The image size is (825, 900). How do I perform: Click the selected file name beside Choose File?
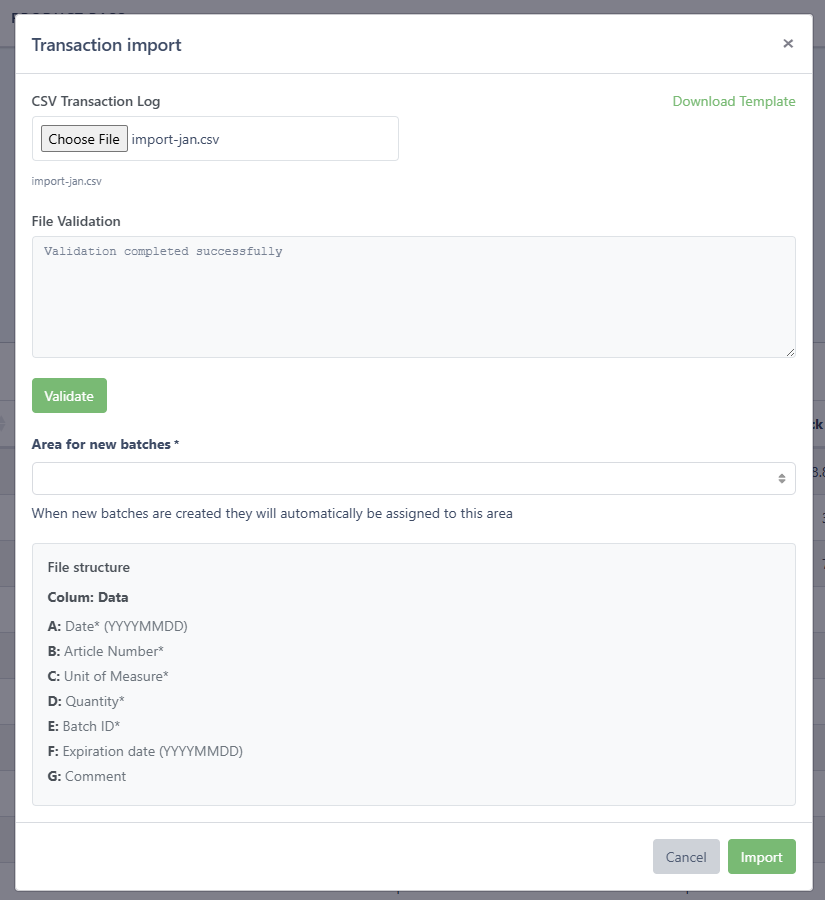[176, 139]
